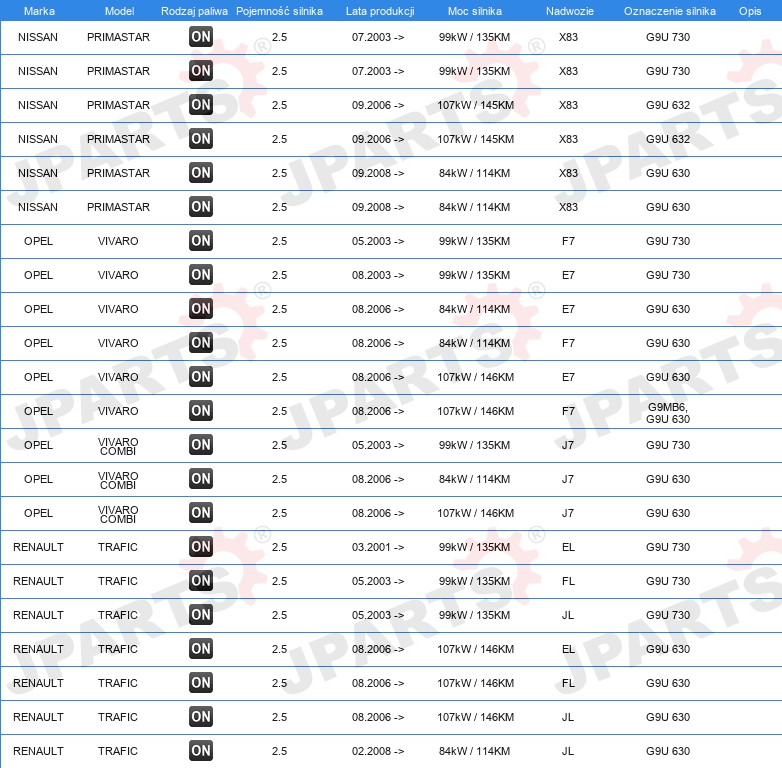Click ON icon in Trafic 107kW FL row
Viewport: 782px width, 768px height.
(200, 683)
